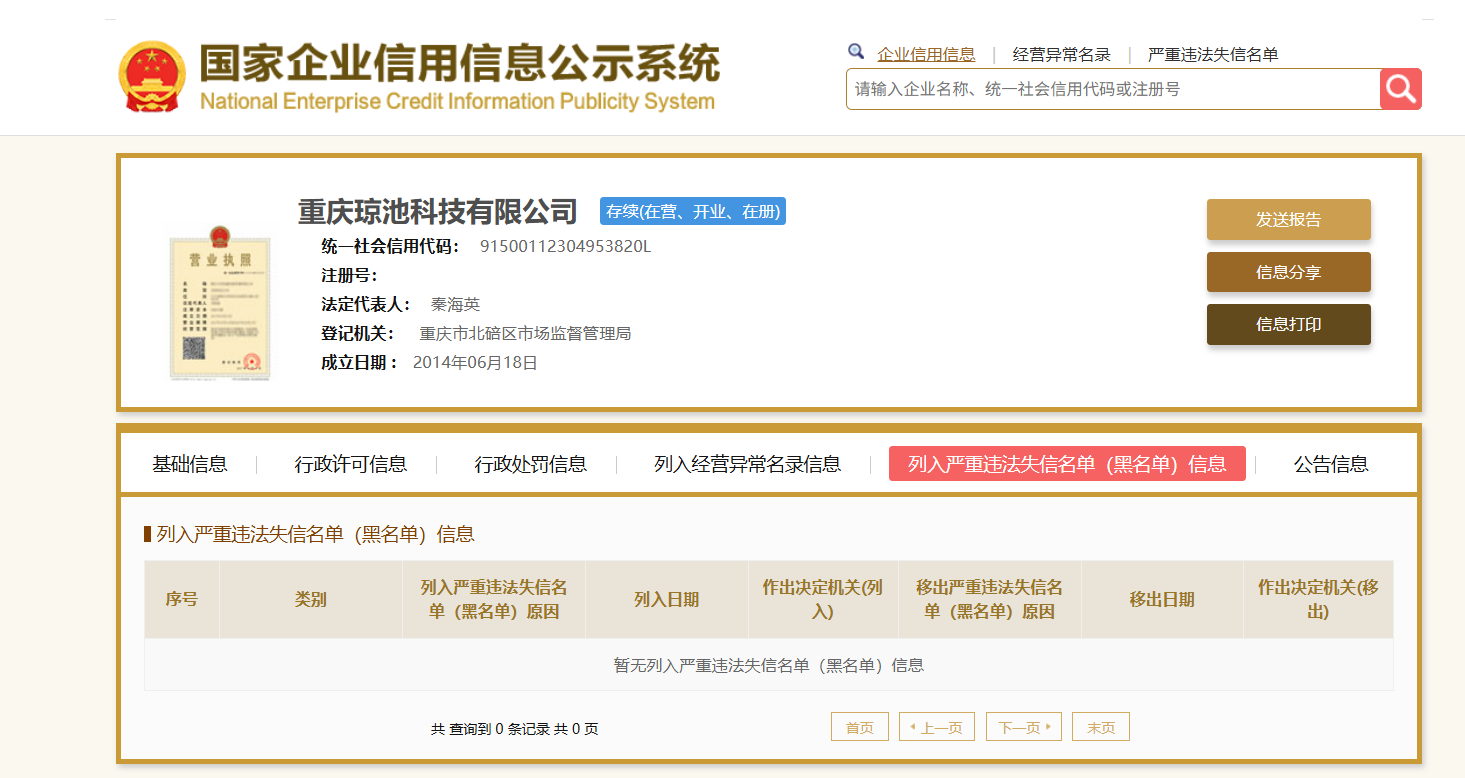The width and height of the screenshot is (1465, 778).
Task: Click the 注册号 label
Action: (x=349, y=275)
